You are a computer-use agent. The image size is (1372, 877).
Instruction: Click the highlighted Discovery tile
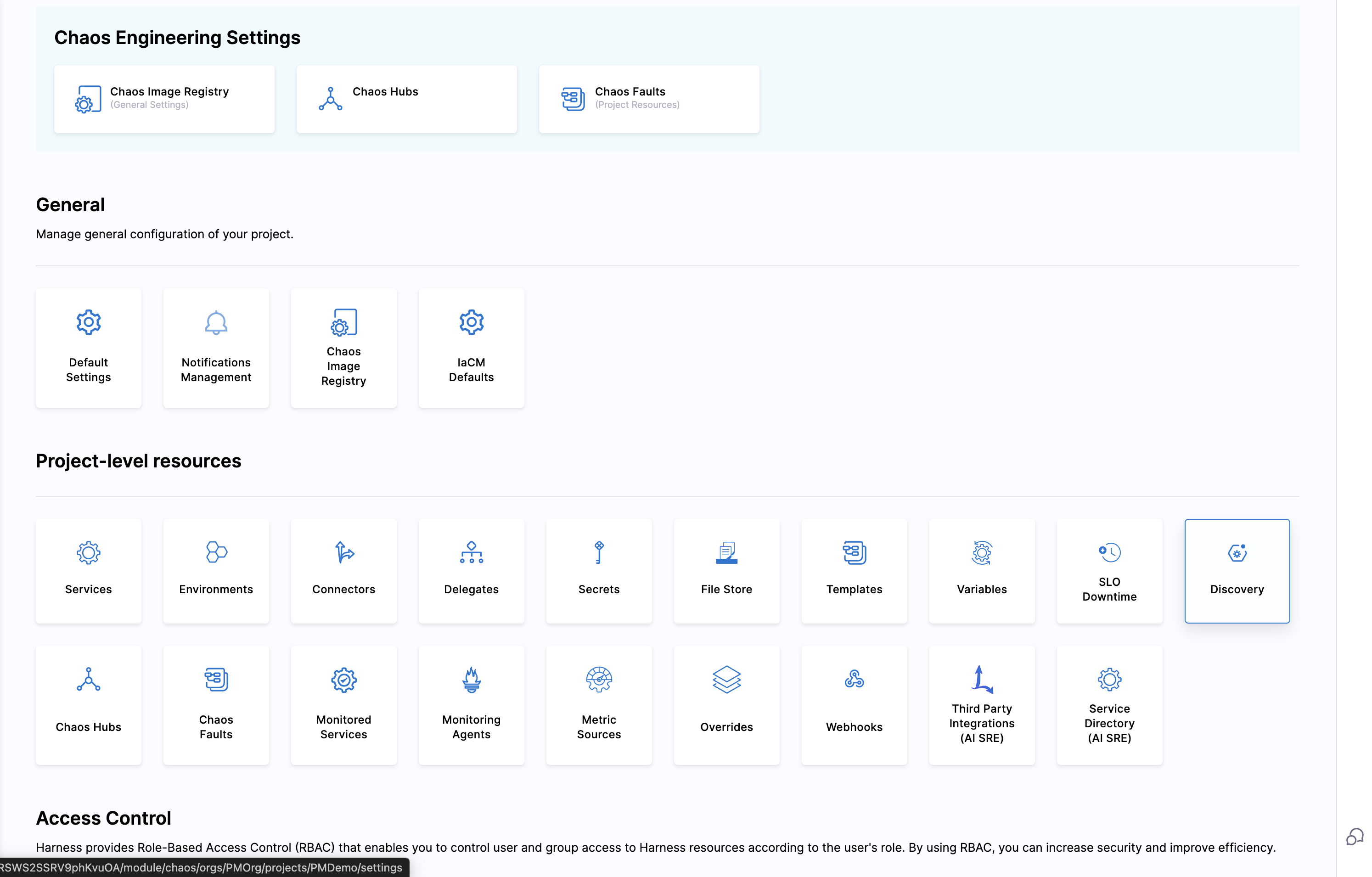(x=1237, y=570)
